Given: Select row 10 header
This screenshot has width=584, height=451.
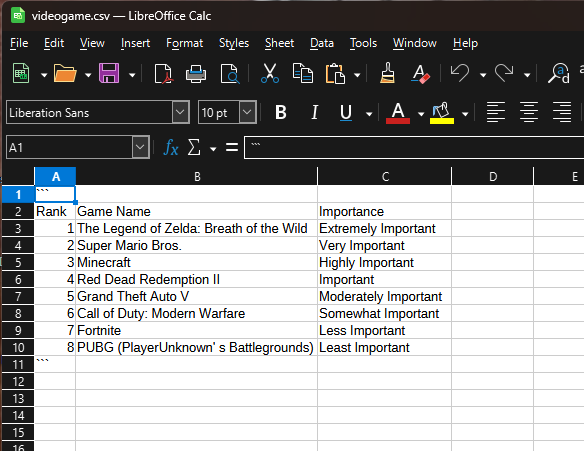Looking at the screenshot, I should click(x=18, y=347).
